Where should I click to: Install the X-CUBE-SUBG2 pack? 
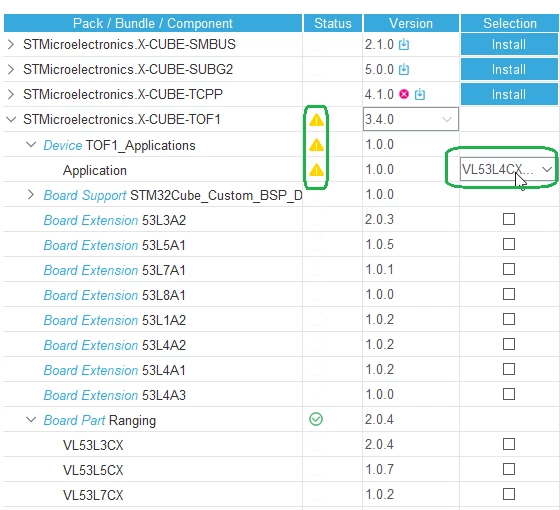coord(509,69)
